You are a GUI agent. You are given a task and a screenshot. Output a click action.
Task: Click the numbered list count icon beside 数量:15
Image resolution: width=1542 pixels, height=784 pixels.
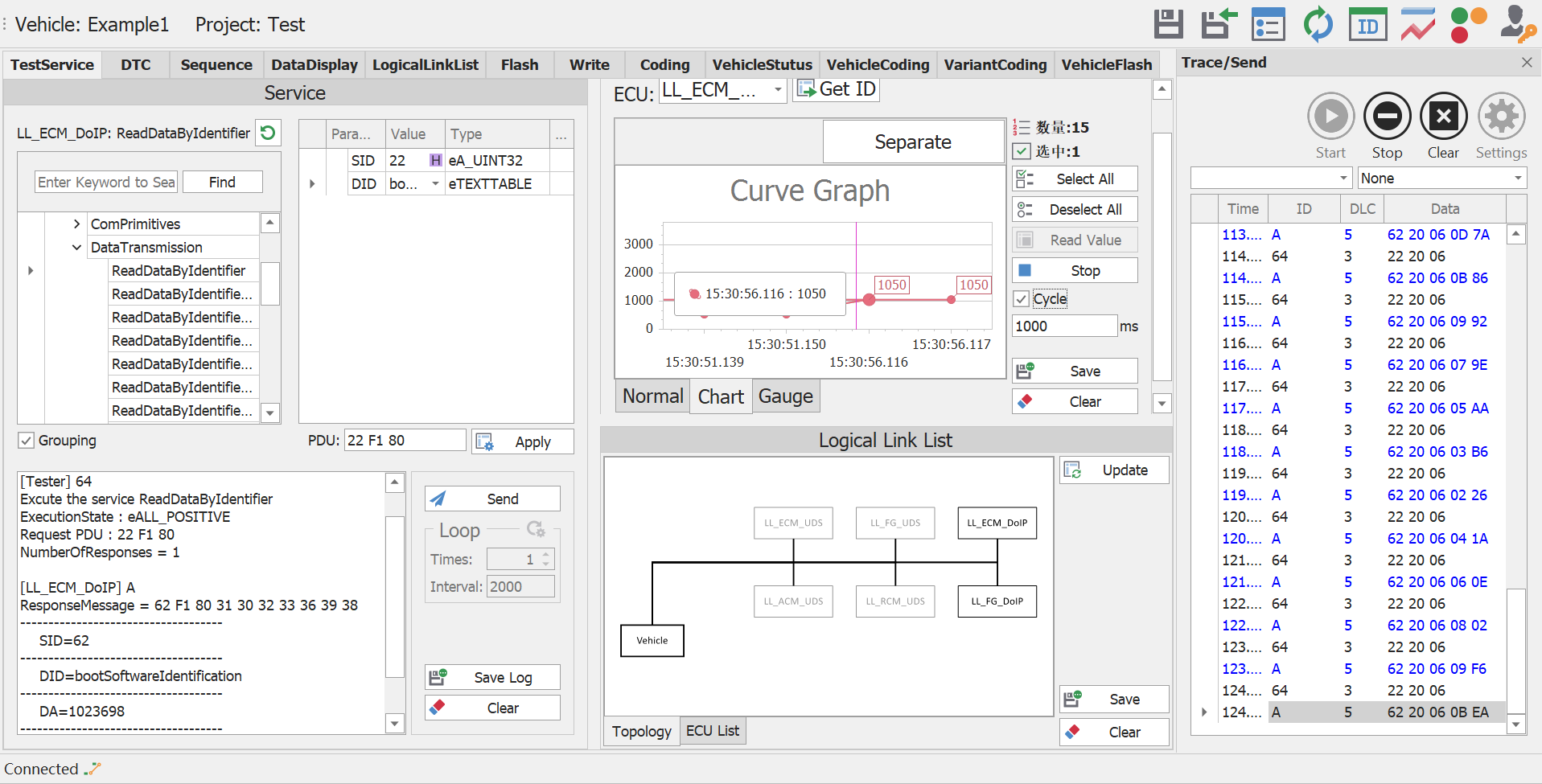[x=1021, y=127]
